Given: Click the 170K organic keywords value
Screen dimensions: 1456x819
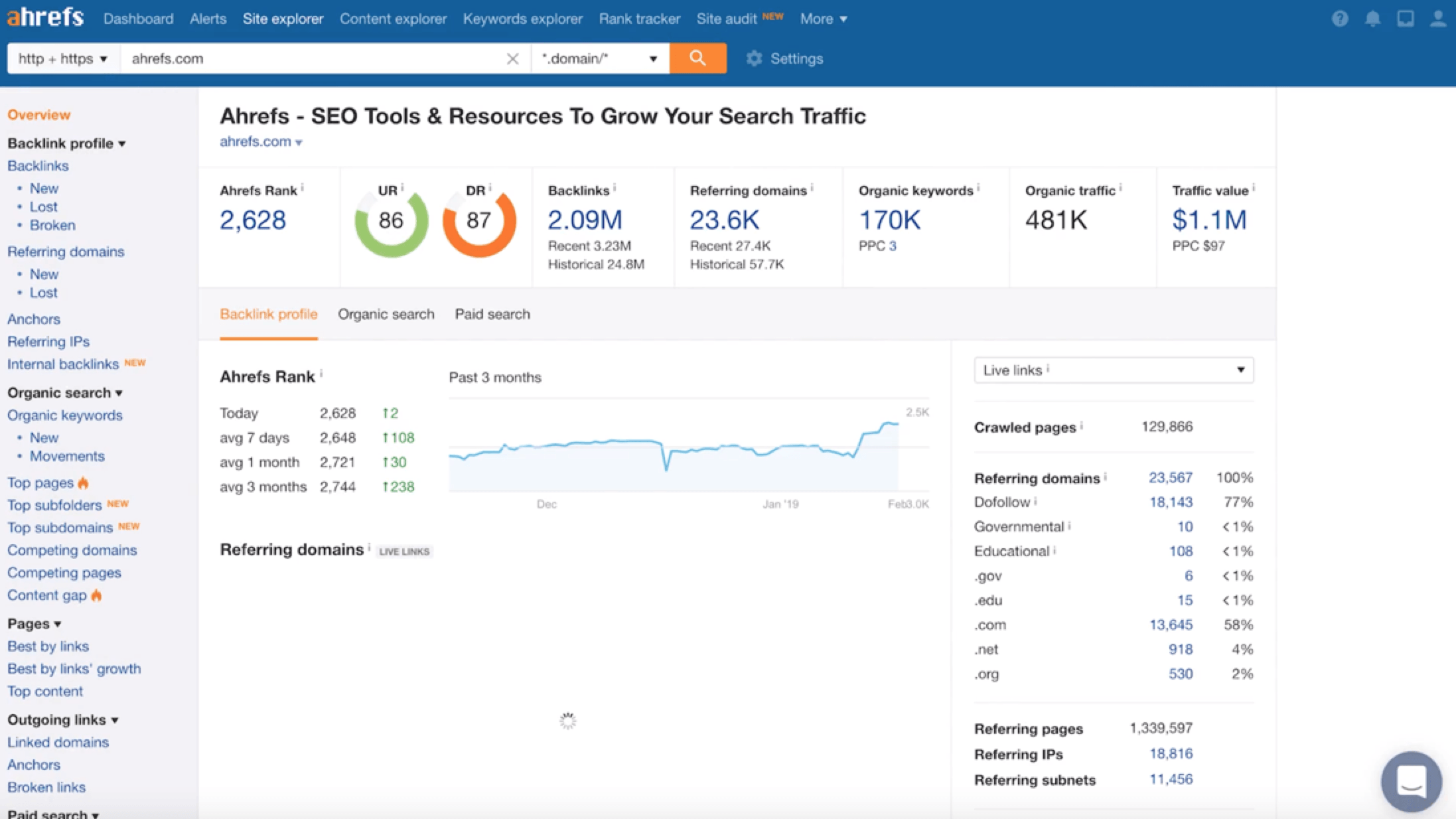Looking at the screenshot, I should (889, 220).
